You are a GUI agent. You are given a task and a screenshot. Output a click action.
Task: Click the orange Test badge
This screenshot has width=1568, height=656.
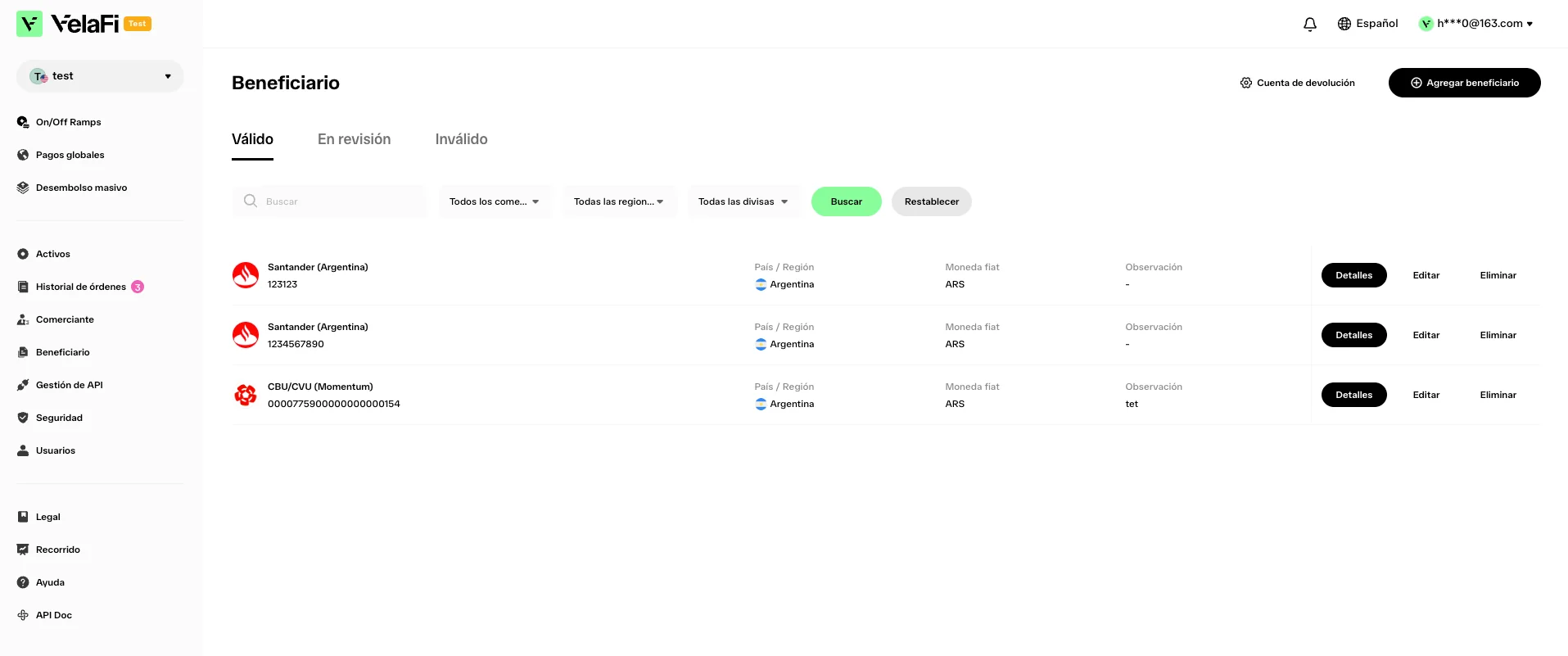point(138,24)
